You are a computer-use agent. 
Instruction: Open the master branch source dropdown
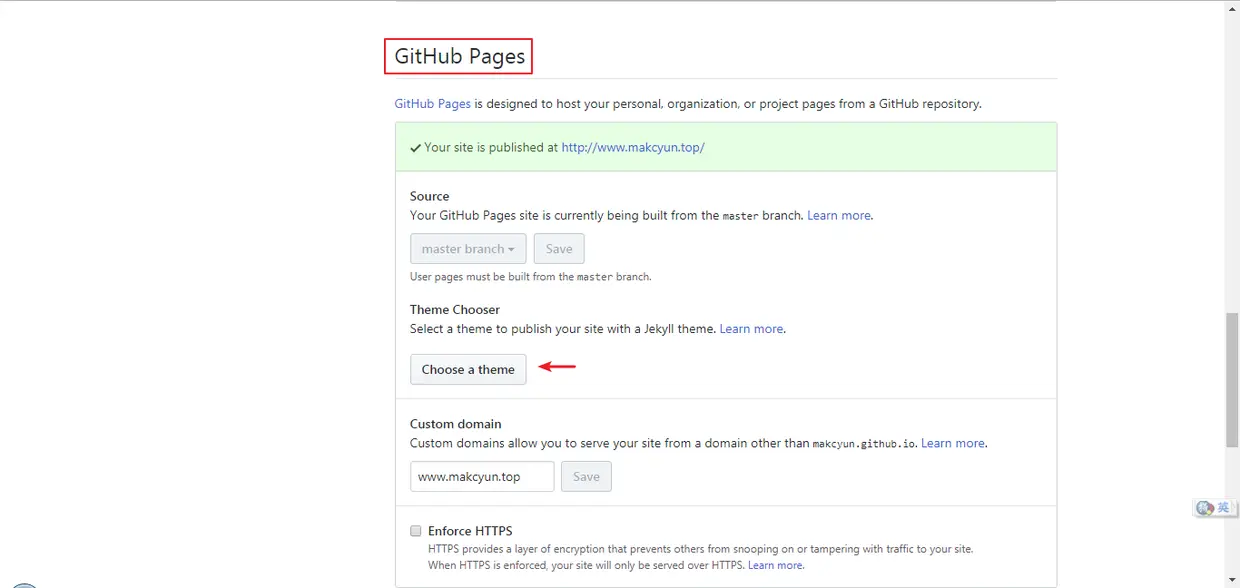(x=468, y=249)
